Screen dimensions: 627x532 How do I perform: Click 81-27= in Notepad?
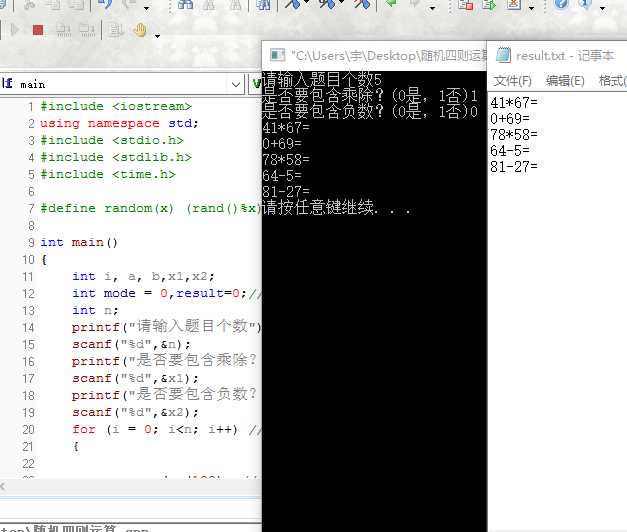coord(514,167)
